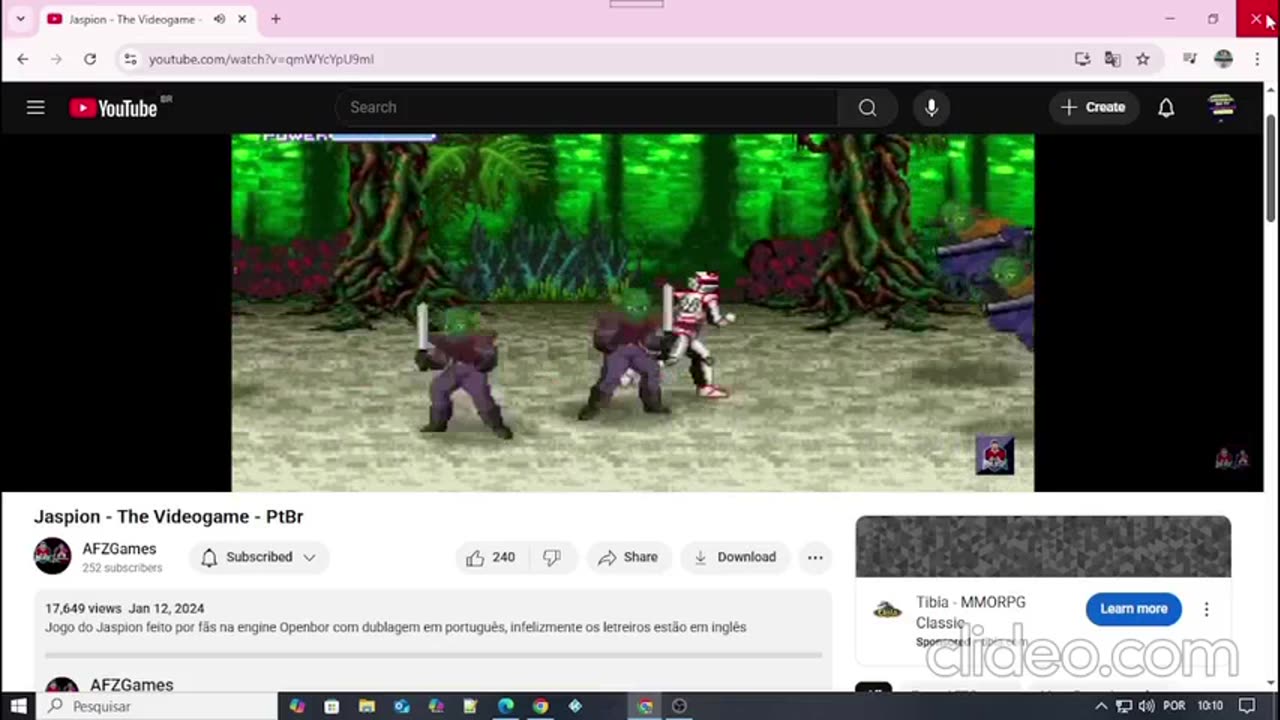The height and width of the screenshot is (720, 1280).
Task: Go to the YouTube home logo
Action: pos(114,108)
